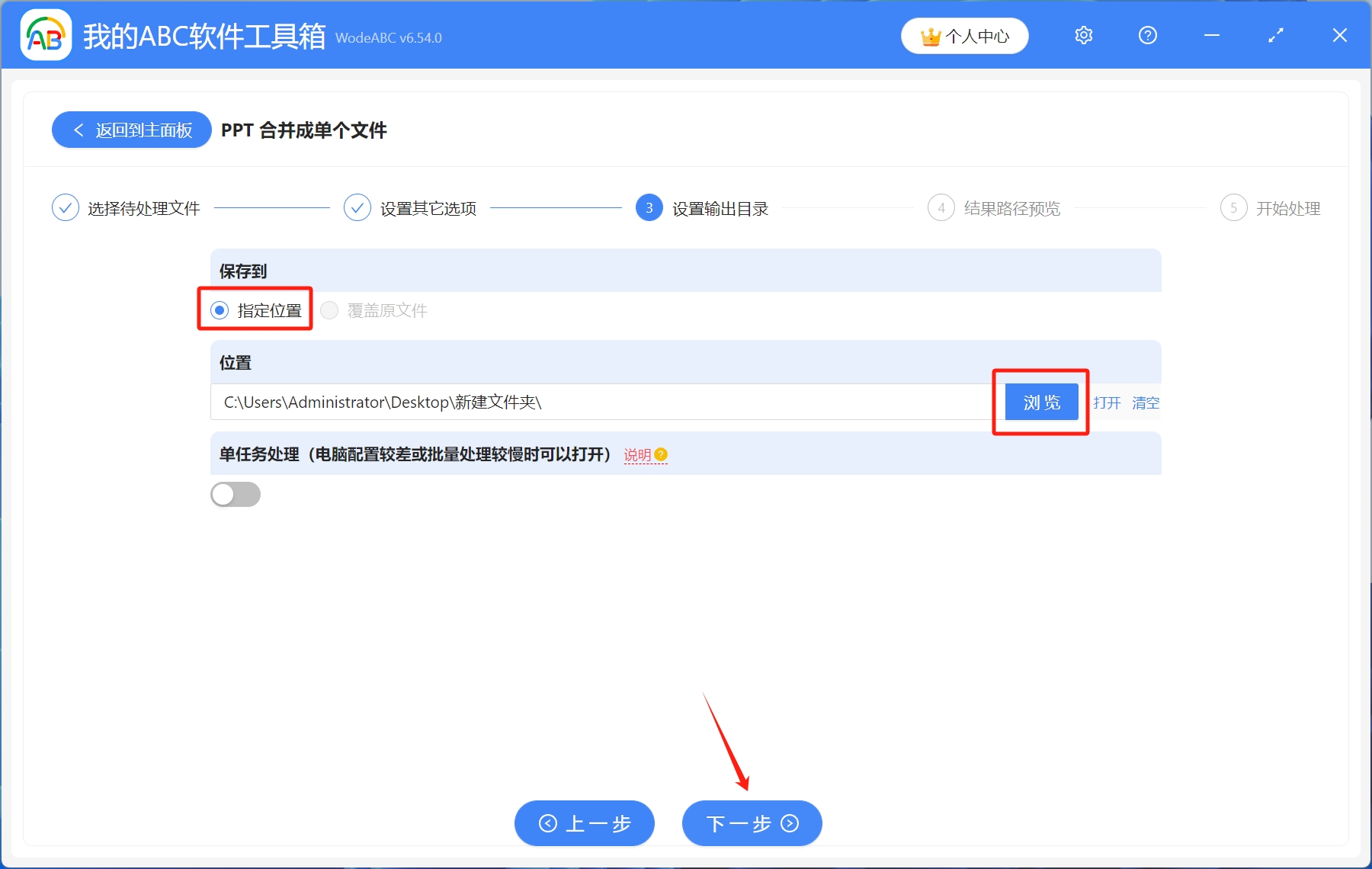Image resolution: width=1372 pixels, height=869 pixels.
Task: Click step label 结果路径预览
Action: tap(1011, 207)
